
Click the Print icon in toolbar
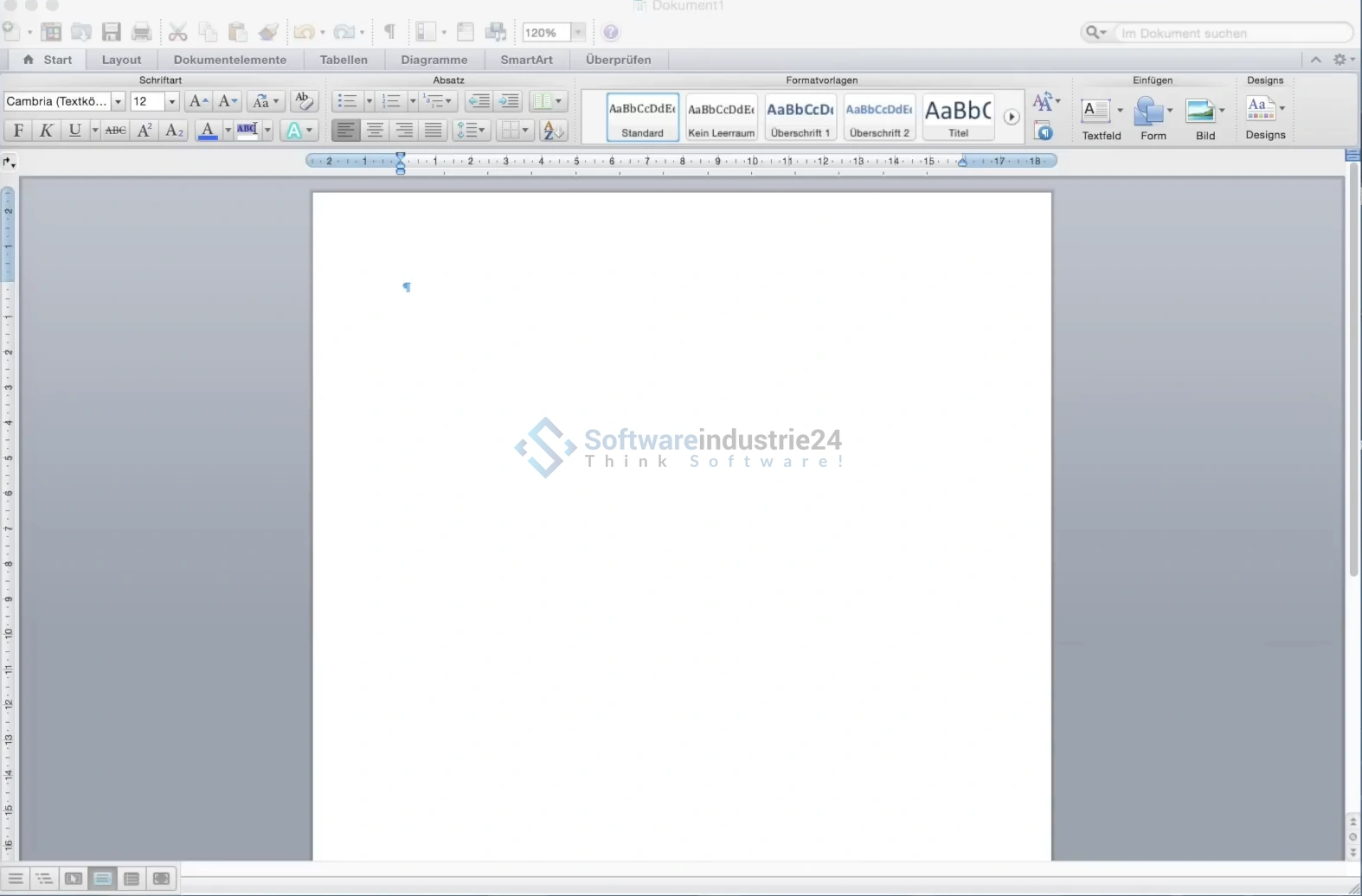point(141,33)
